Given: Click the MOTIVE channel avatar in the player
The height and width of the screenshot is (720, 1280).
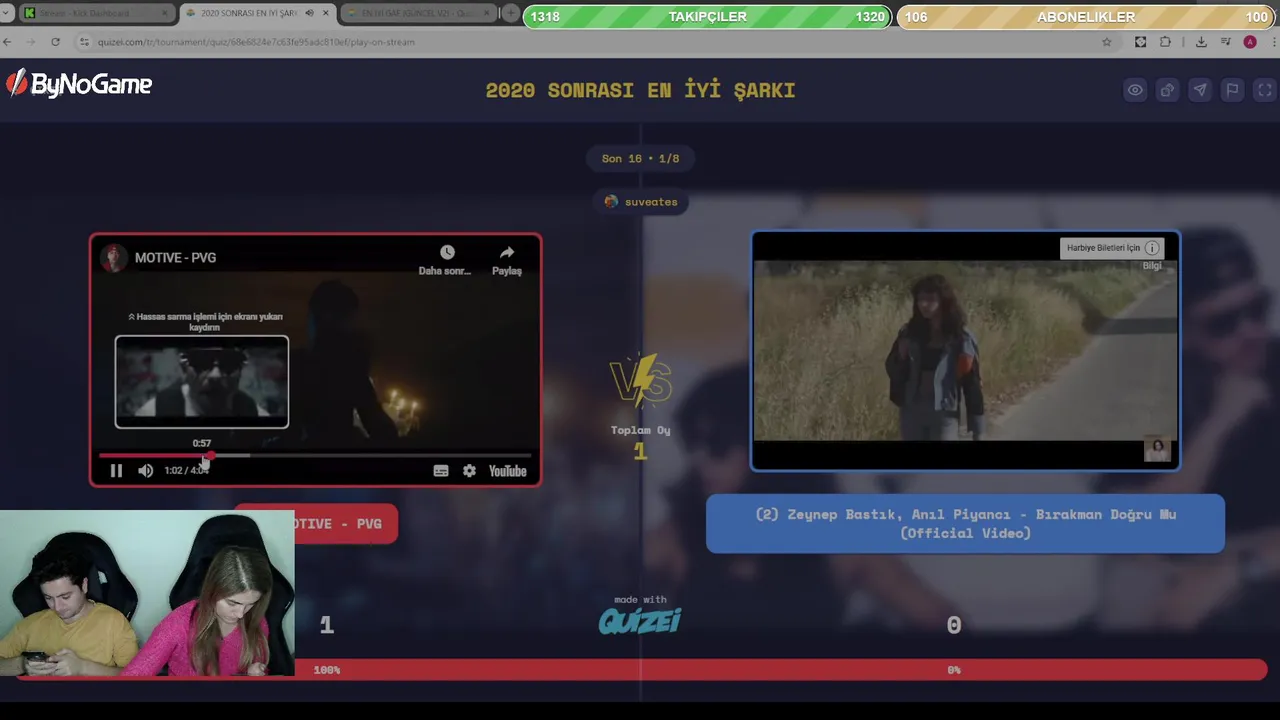Looking at the screenshot, I should (x=114, y=258).
